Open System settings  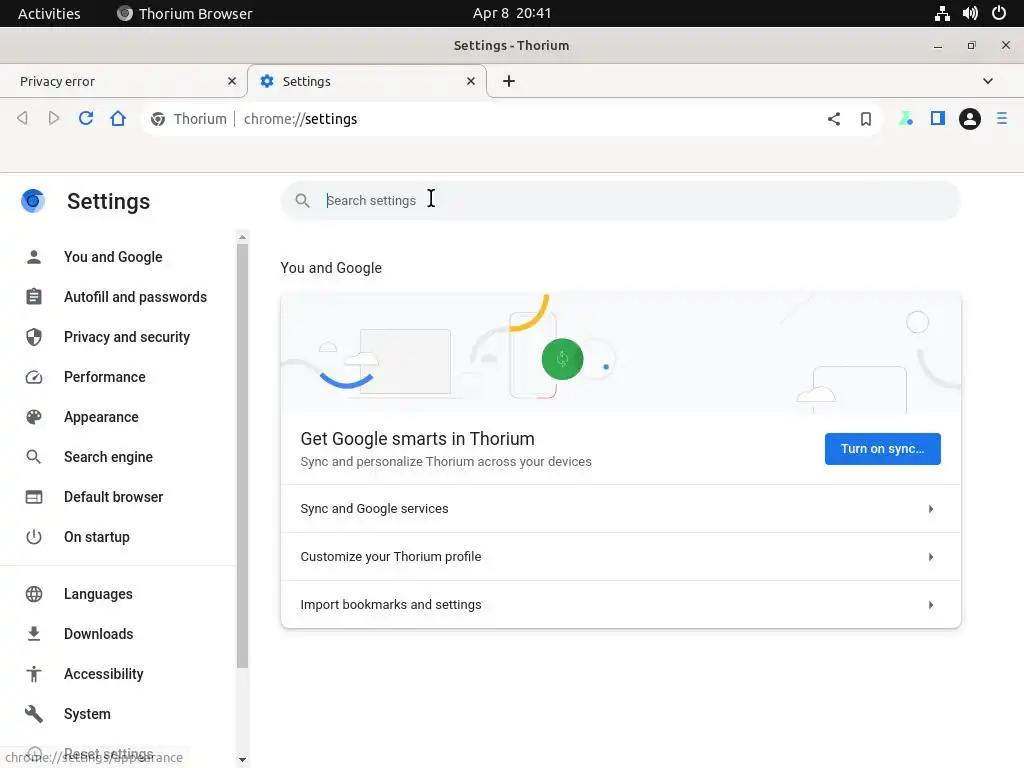87,714
